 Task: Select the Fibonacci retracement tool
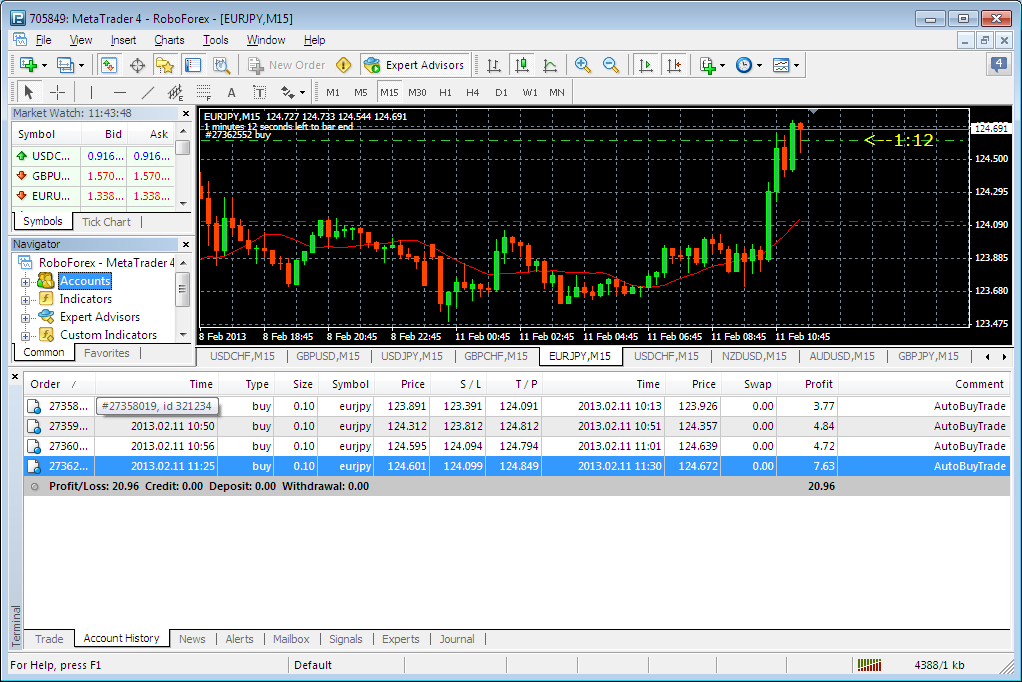pyautogui.click(x=203, y=92)
